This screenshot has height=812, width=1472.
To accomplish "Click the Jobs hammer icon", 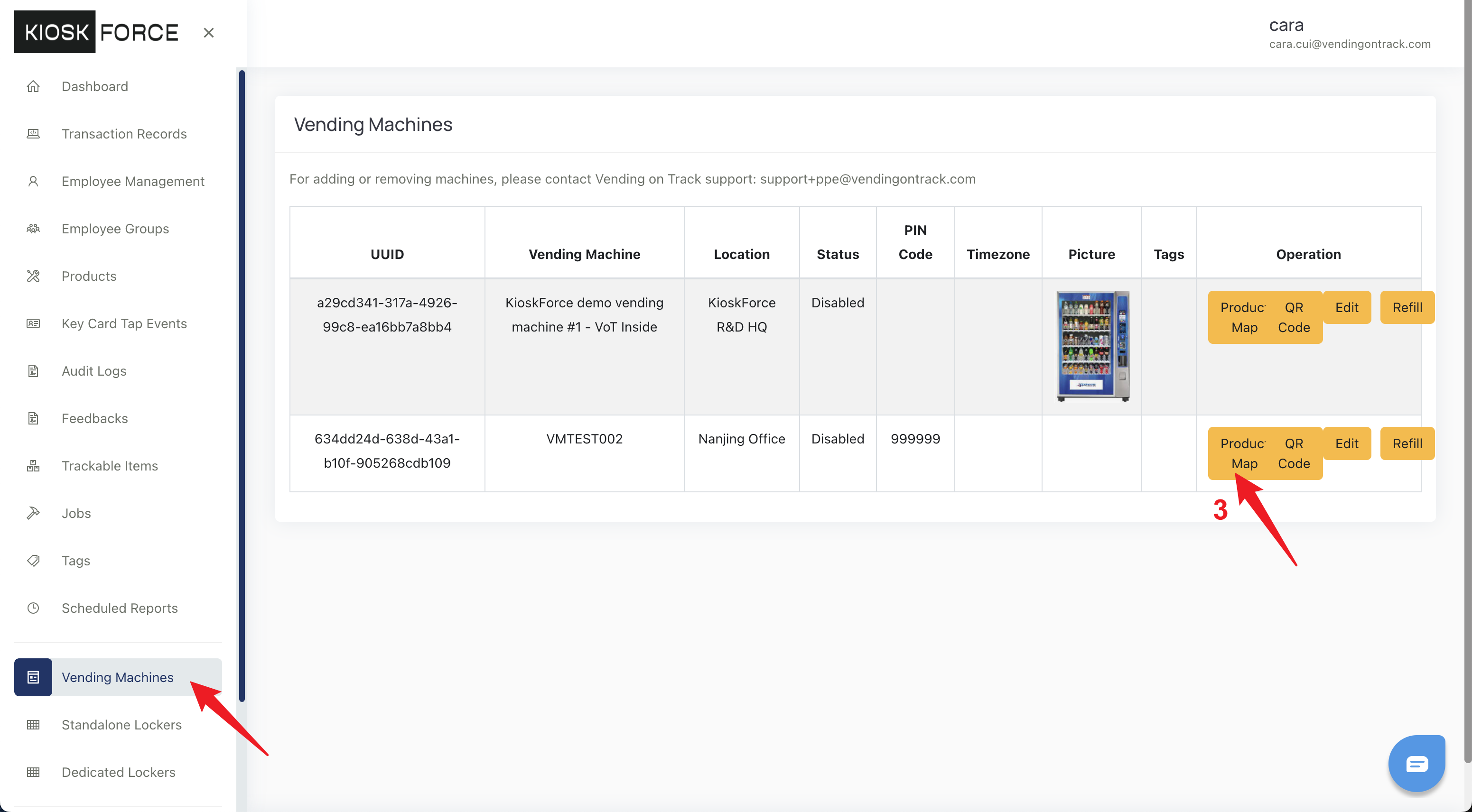I will 33,513.
